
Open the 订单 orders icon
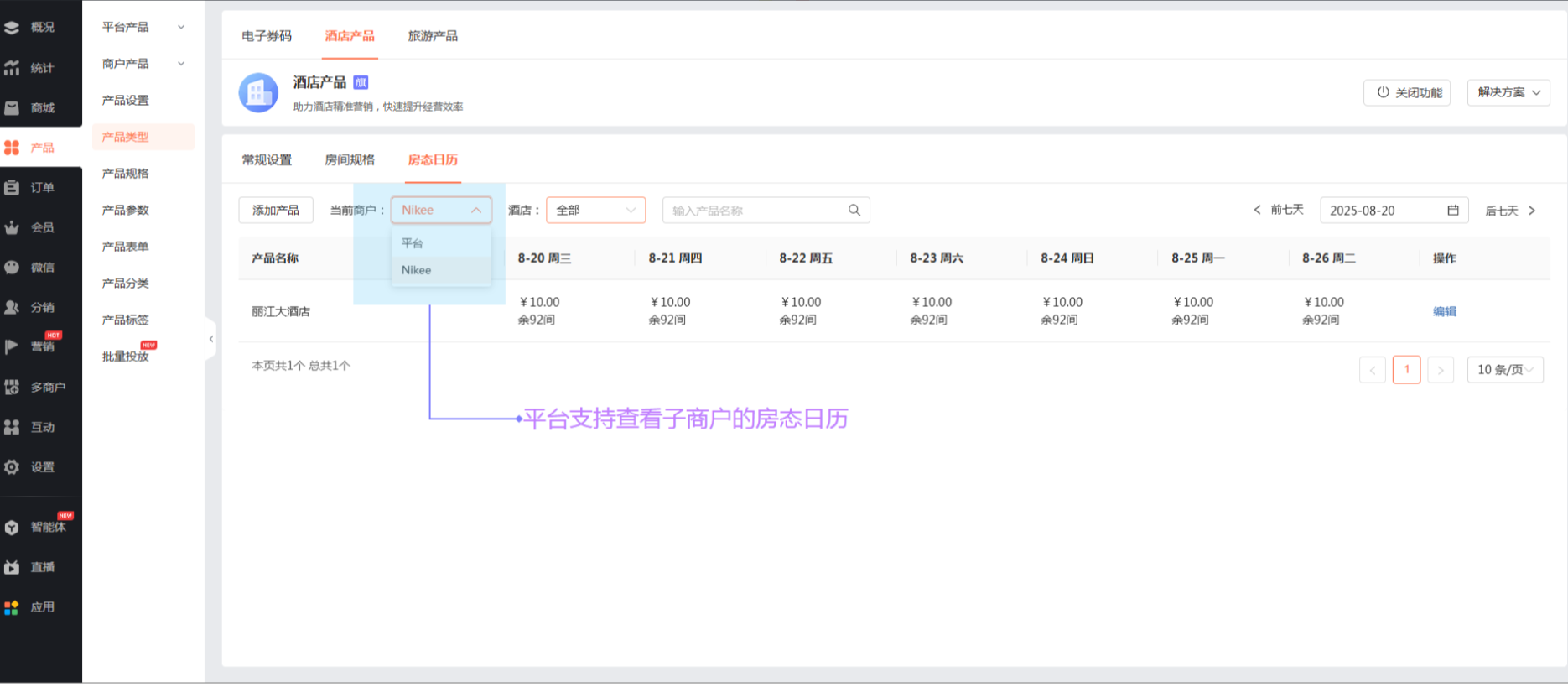pos(12,188)
